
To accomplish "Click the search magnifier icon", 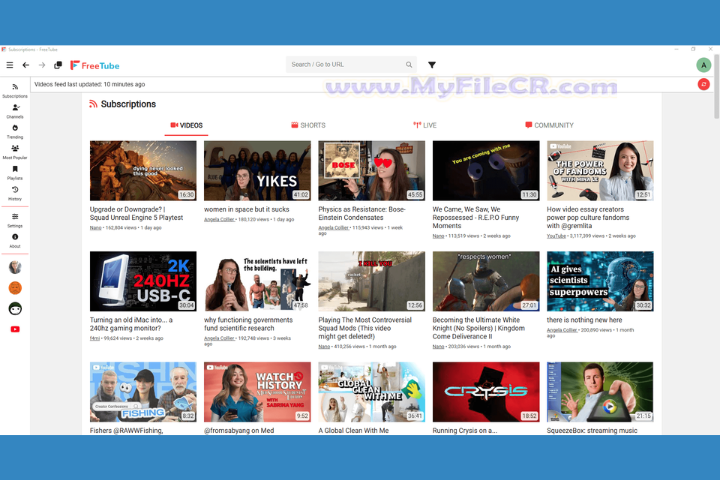I will (409, 65).
